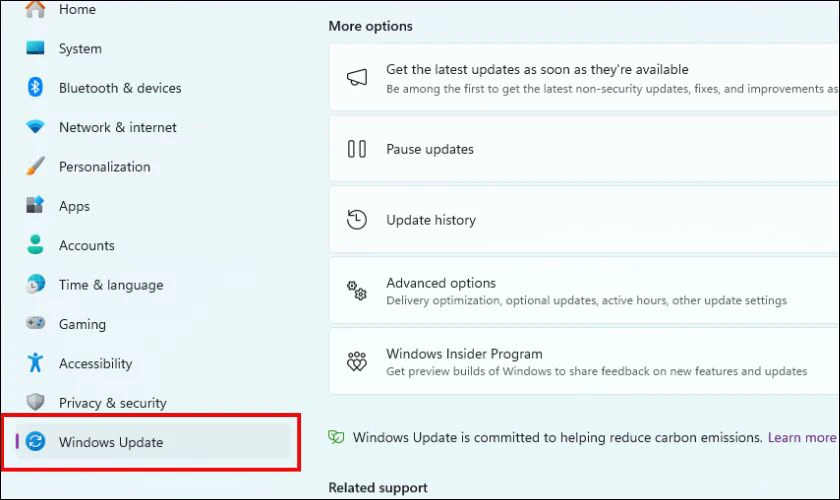The image size is (840, 500).
Task: Click the Update history entry
Action: (584, 220)
